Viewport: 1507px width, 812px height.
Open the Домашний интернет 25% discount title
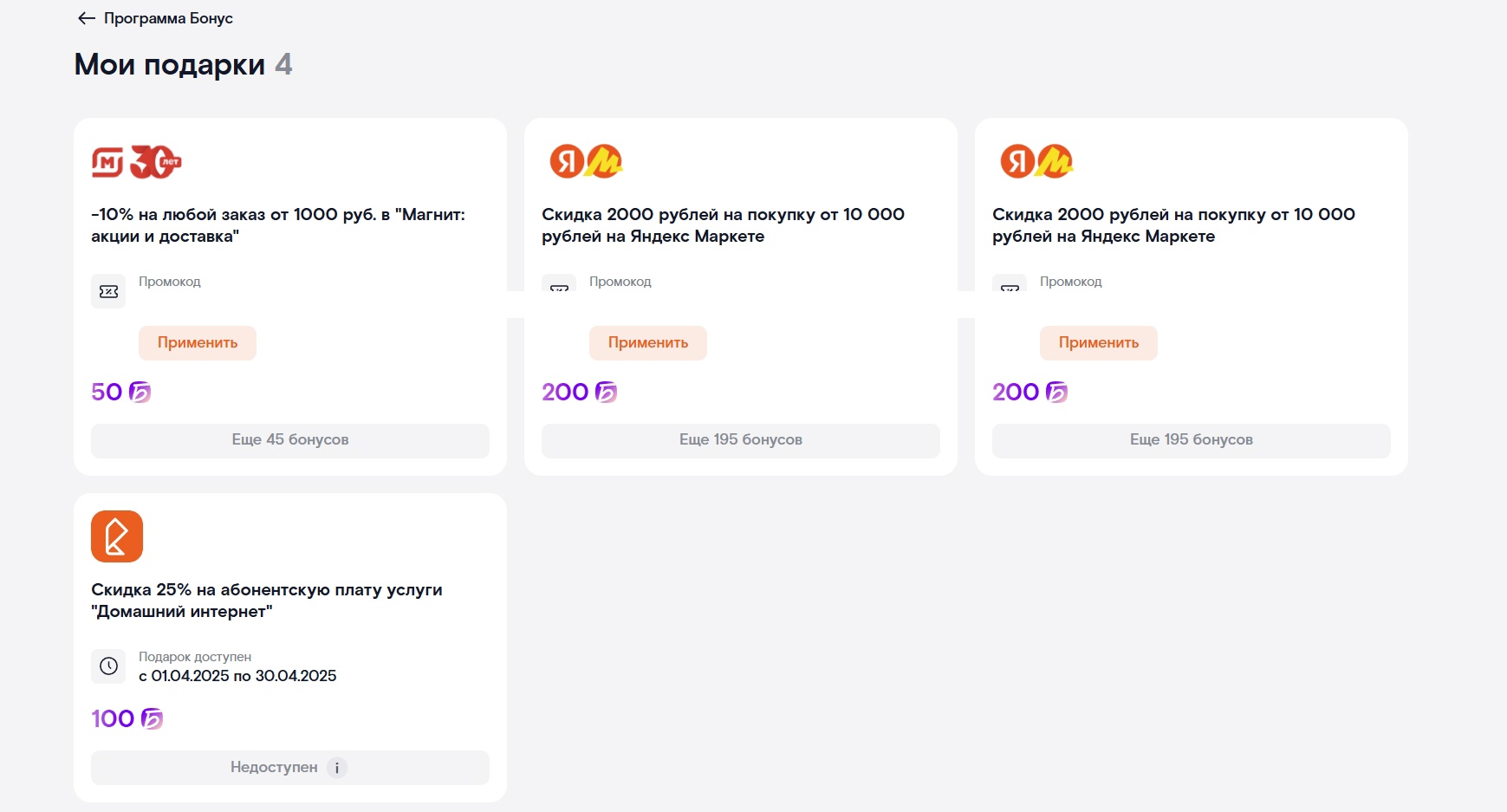click(267, 601)
